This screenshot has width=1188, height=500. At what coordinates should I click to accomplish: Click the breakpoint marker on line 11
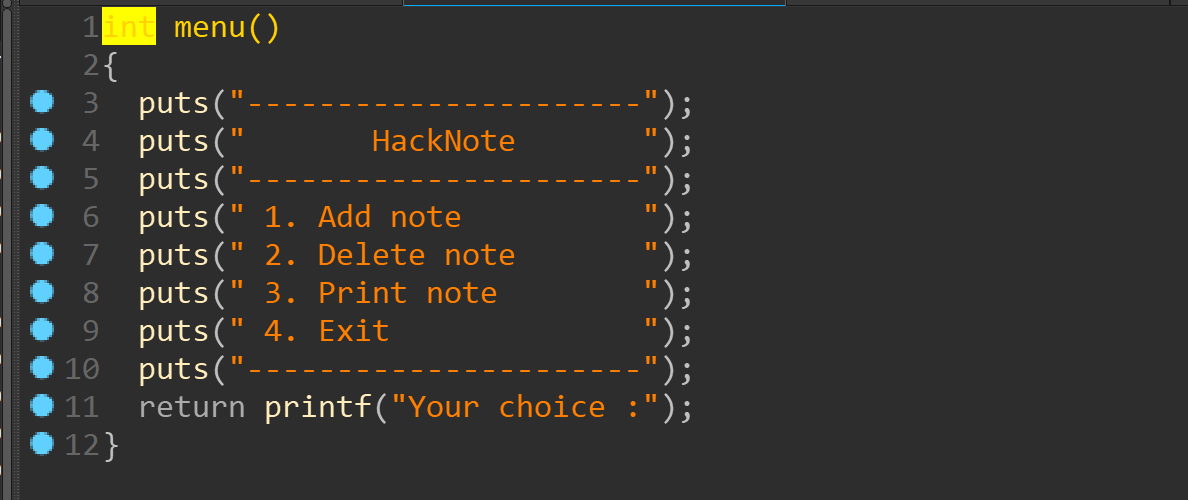point(42,405)
